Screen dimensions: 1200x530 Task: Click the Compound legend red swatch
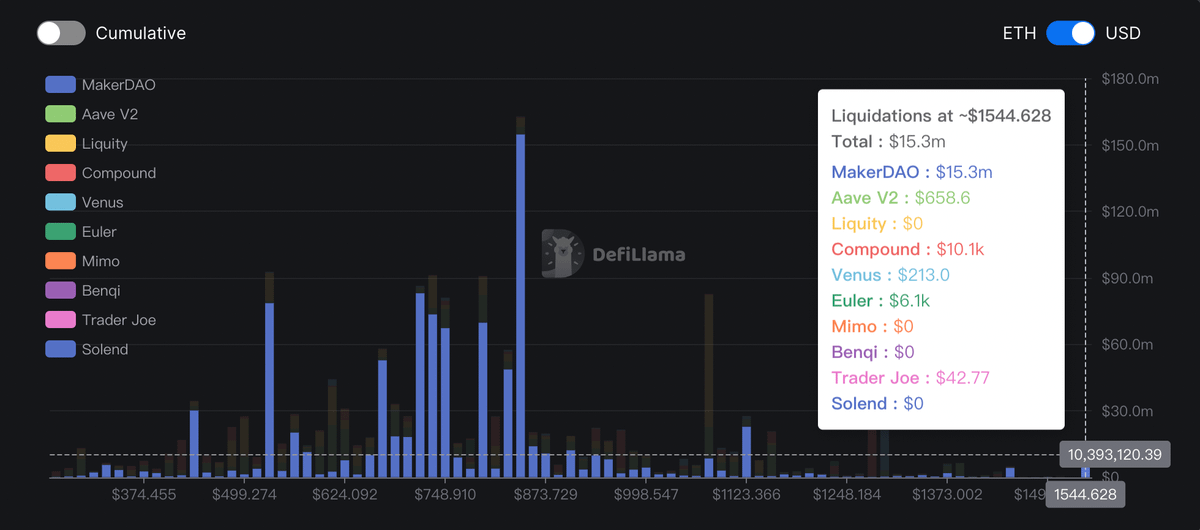61,173
